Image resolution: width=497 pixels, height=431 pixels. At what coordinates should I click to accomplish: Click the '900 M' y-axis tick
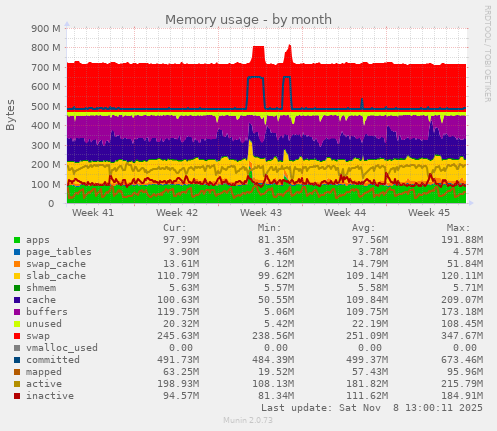coord(46,29)
